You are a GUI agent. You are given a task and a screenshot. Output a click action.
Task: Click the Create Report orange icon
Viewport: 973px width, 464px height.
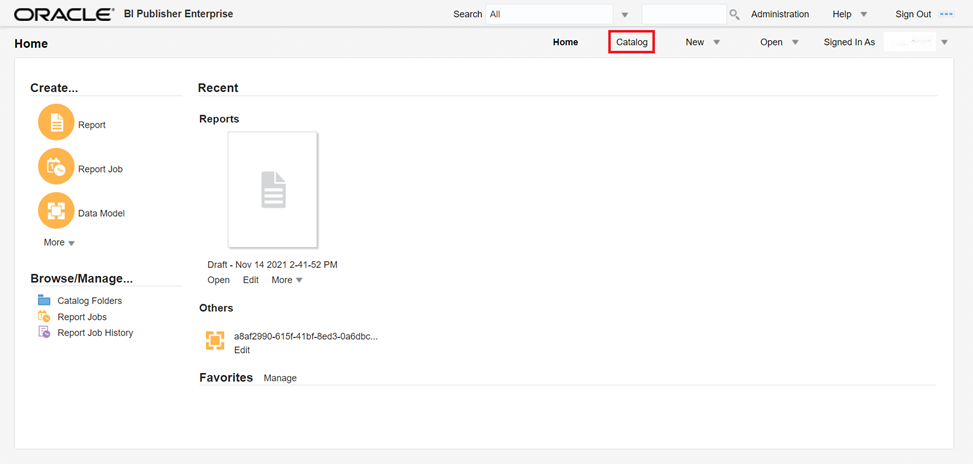56,122
